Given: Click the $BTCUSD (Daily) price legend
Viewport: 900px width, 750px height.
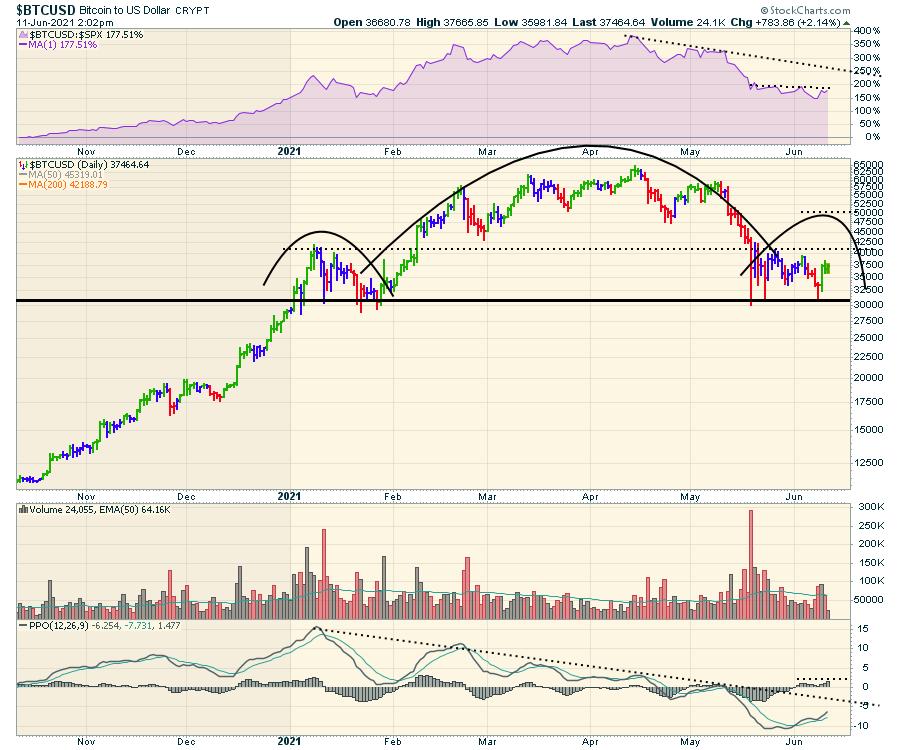Looking at the screenshot, I should (x=80, y=163).
